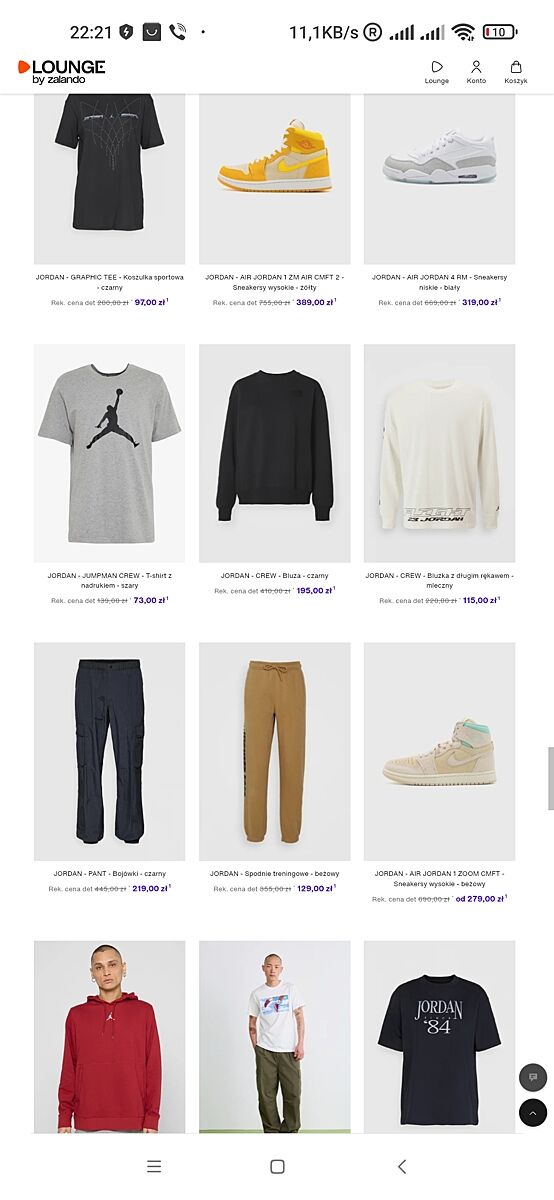
Task: Open the yellow Air Jordan 1 sneaker image
Action: pyautogui.click(x=275, y=179)
